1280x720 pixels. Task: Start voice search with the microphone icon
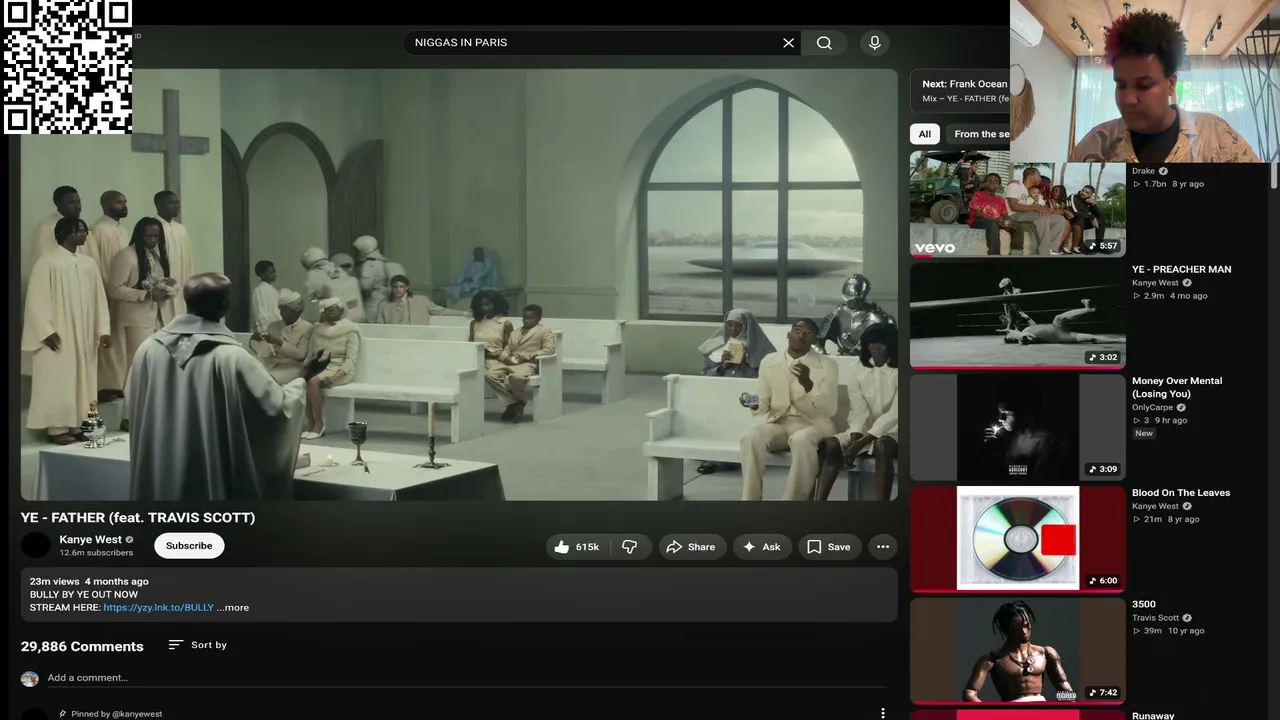click(875, 43)
